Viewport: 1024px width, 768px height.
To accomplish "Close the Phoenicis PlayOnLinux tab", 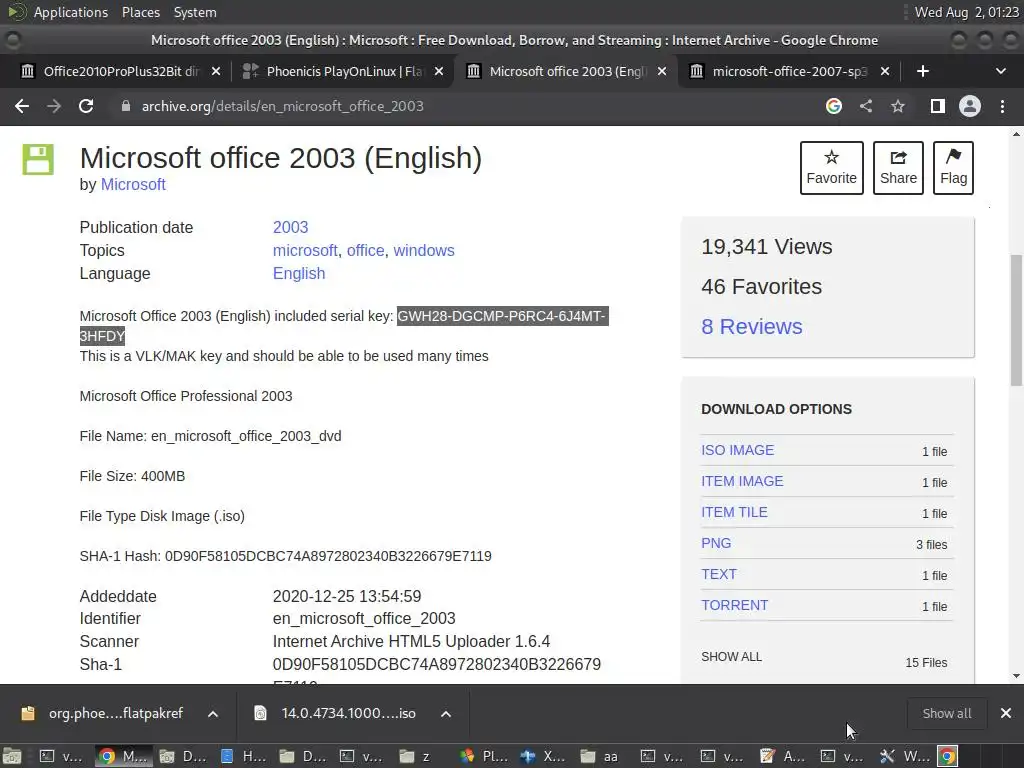I will pyautogui.click(x=439, y=71).
